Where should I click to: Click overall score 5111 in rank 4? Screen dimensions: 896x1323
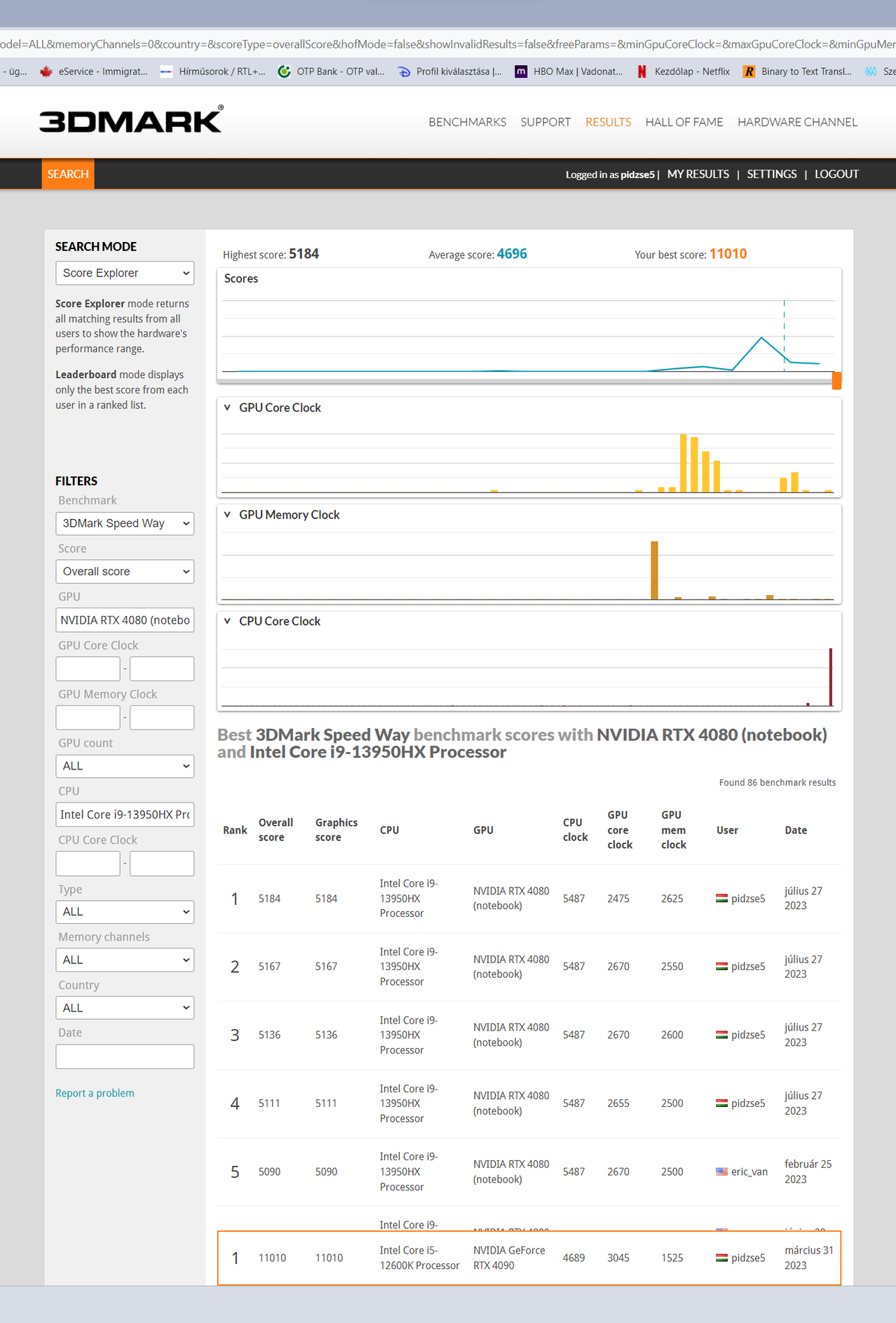pos(269,1103)
